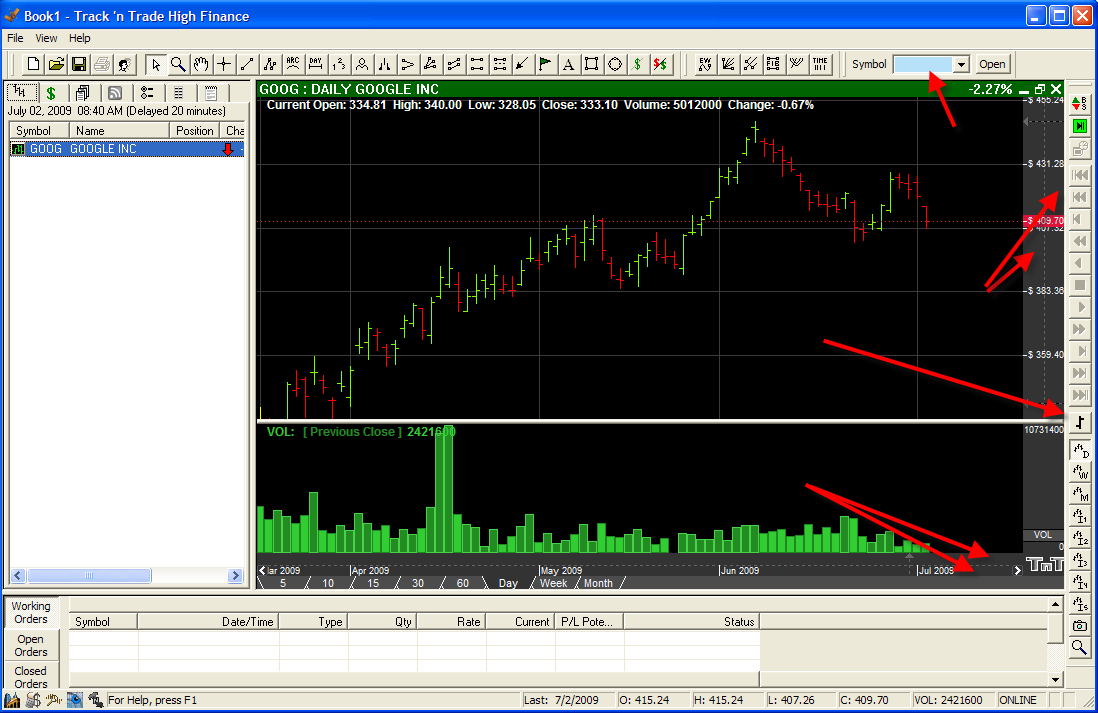1098x713 pixels.
Task: Select the TIME tool in the toolbar
Action: tap(819, 64)
